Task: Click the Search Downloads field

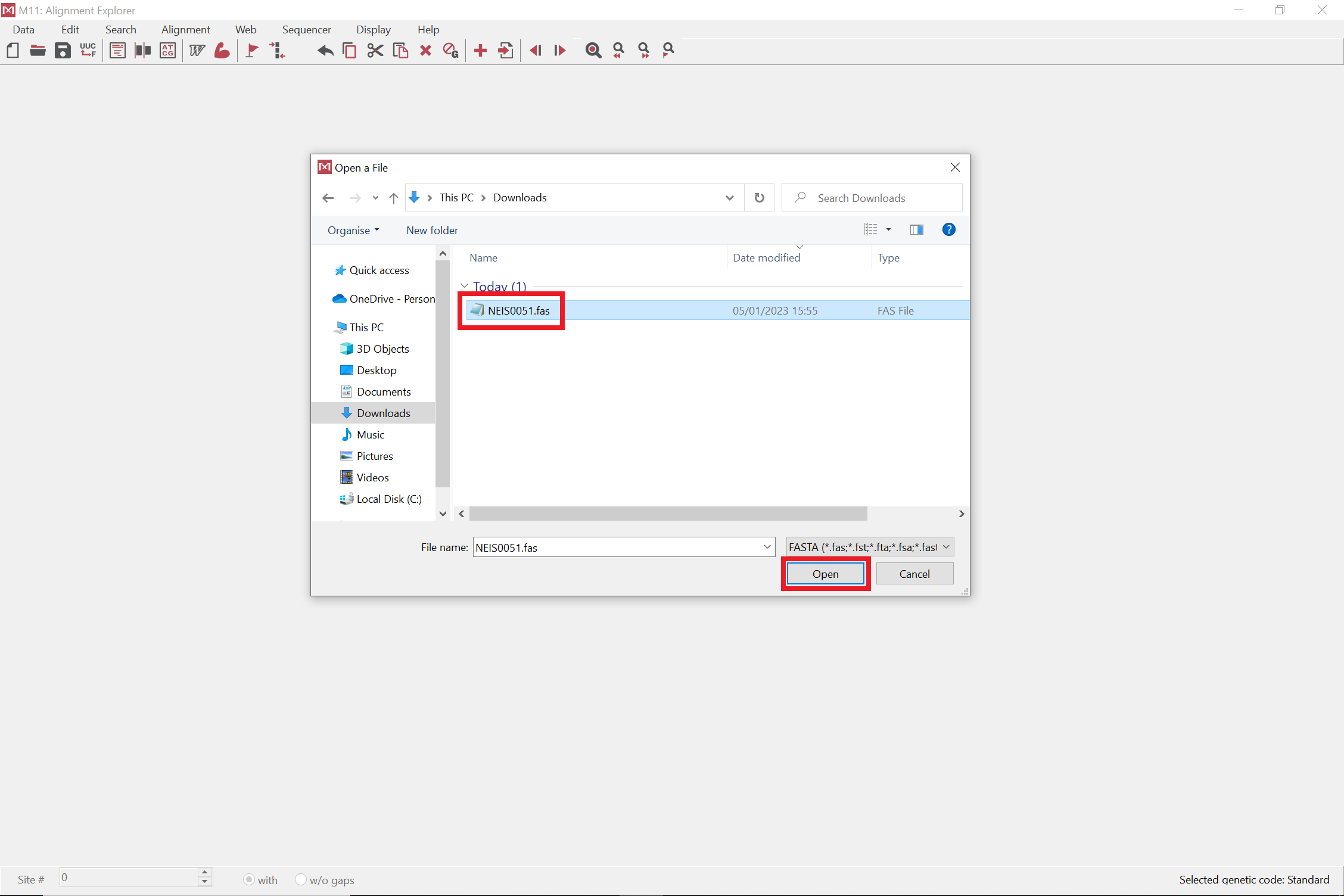Action: [872, 198]
